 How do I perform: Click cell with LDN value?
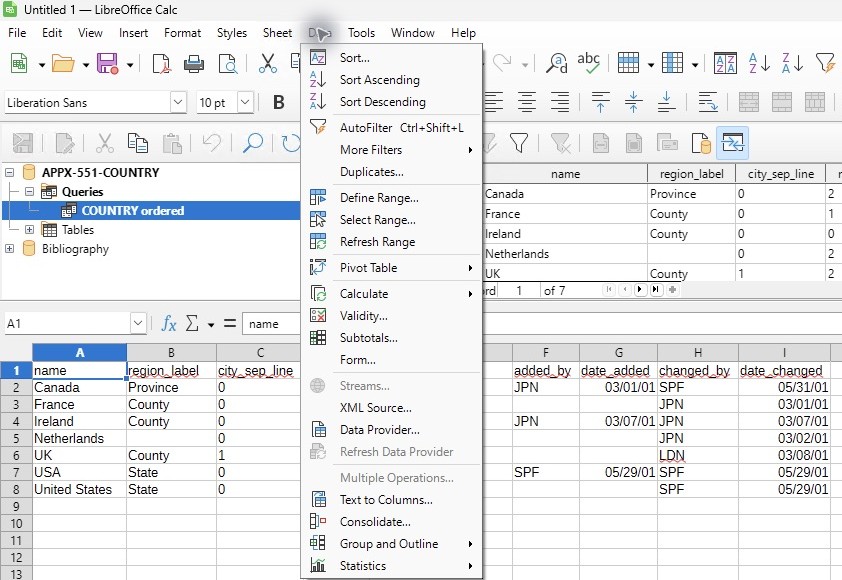698,455
